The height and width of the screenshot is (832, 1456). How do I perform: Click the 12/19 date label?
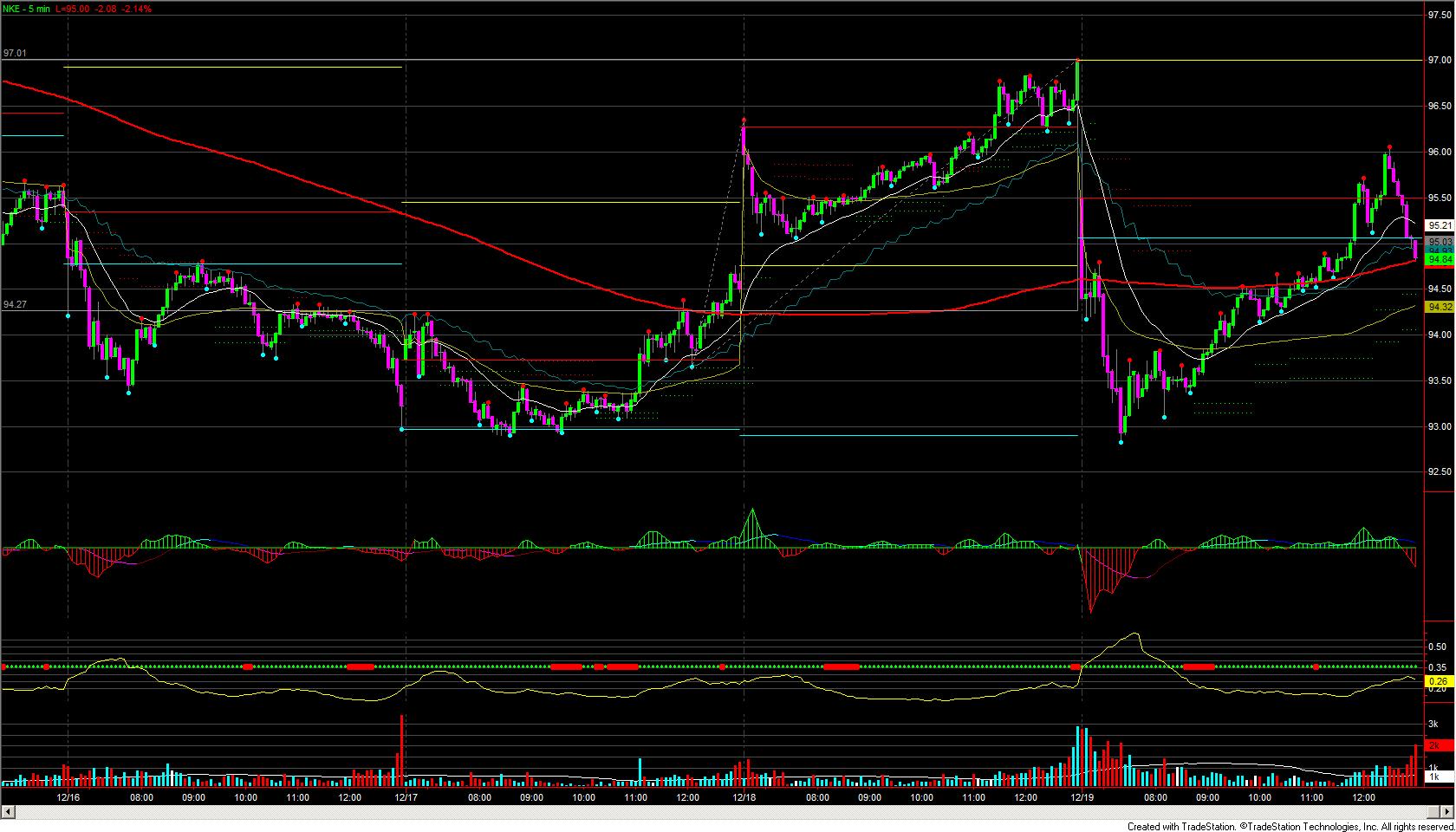point(1082,797)
